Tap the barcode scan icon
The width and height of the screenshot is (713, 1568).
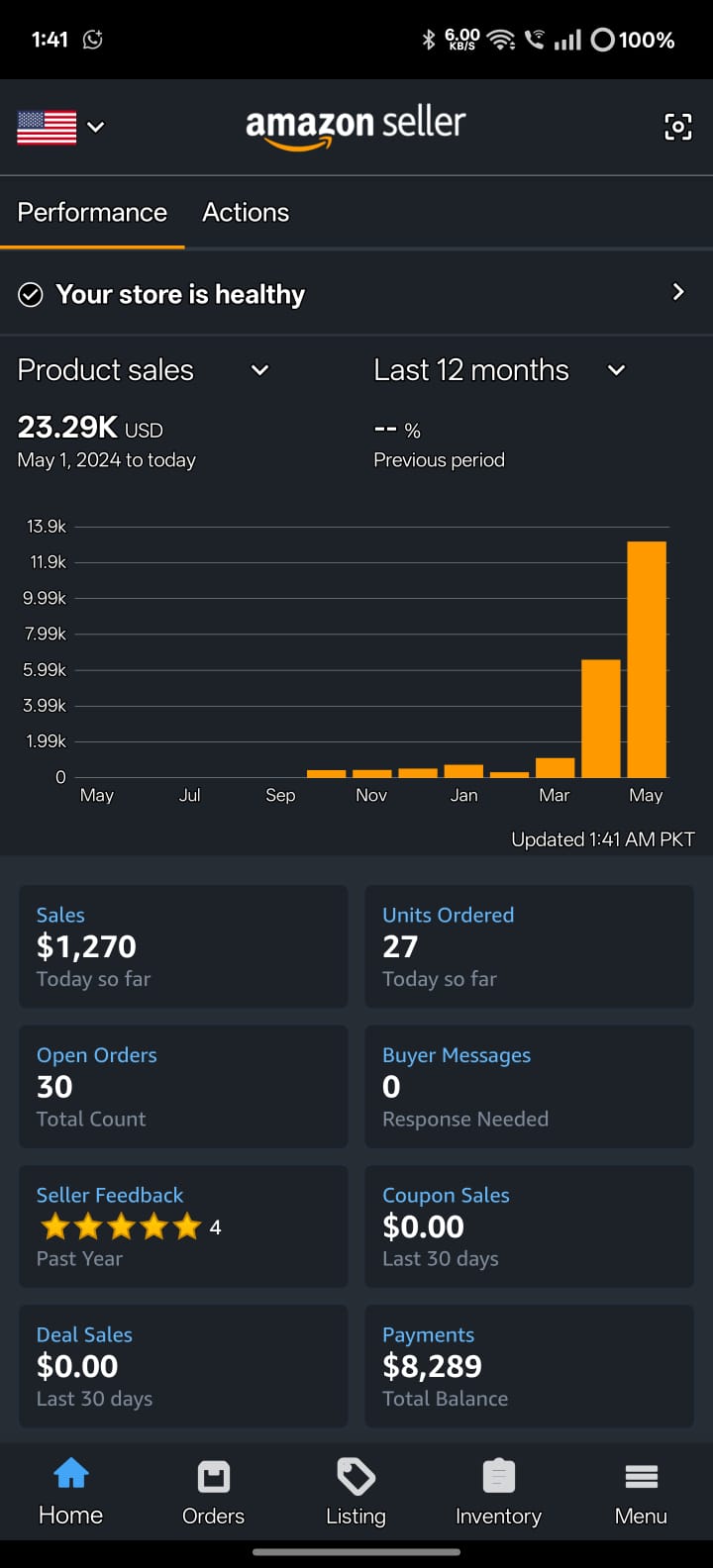[x=677, y=127]
